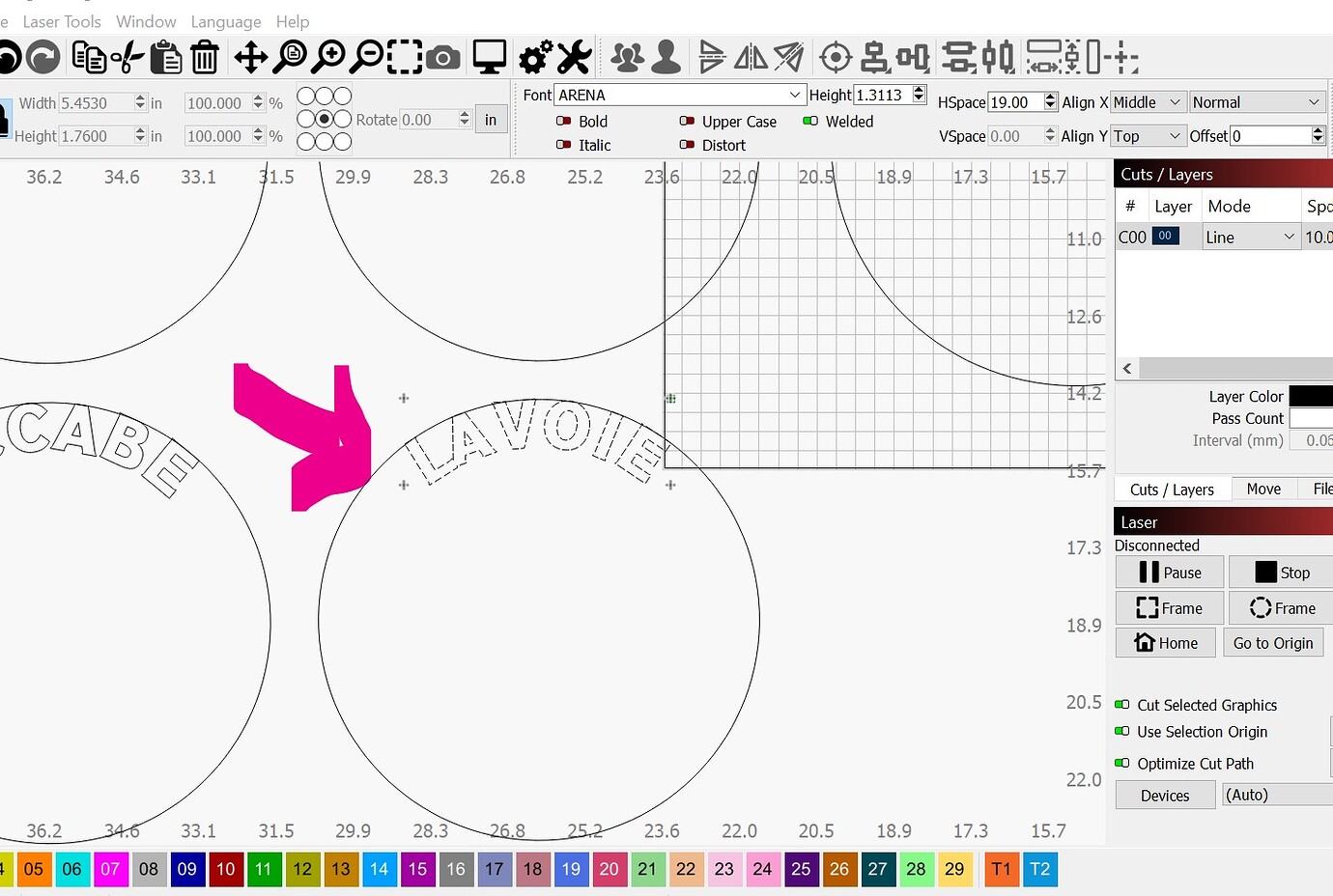Switch to the Move tab
1333x896 pixels.
click(1263, 489)
